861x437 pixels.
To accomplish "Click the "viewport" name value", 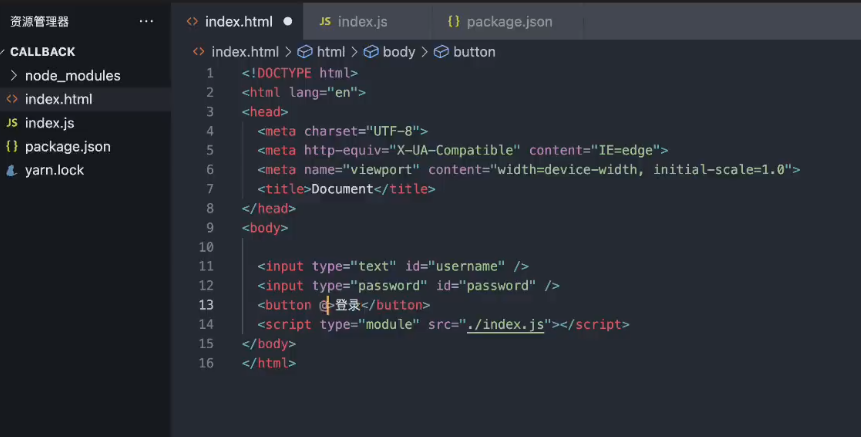I will [x=381, y=170].
